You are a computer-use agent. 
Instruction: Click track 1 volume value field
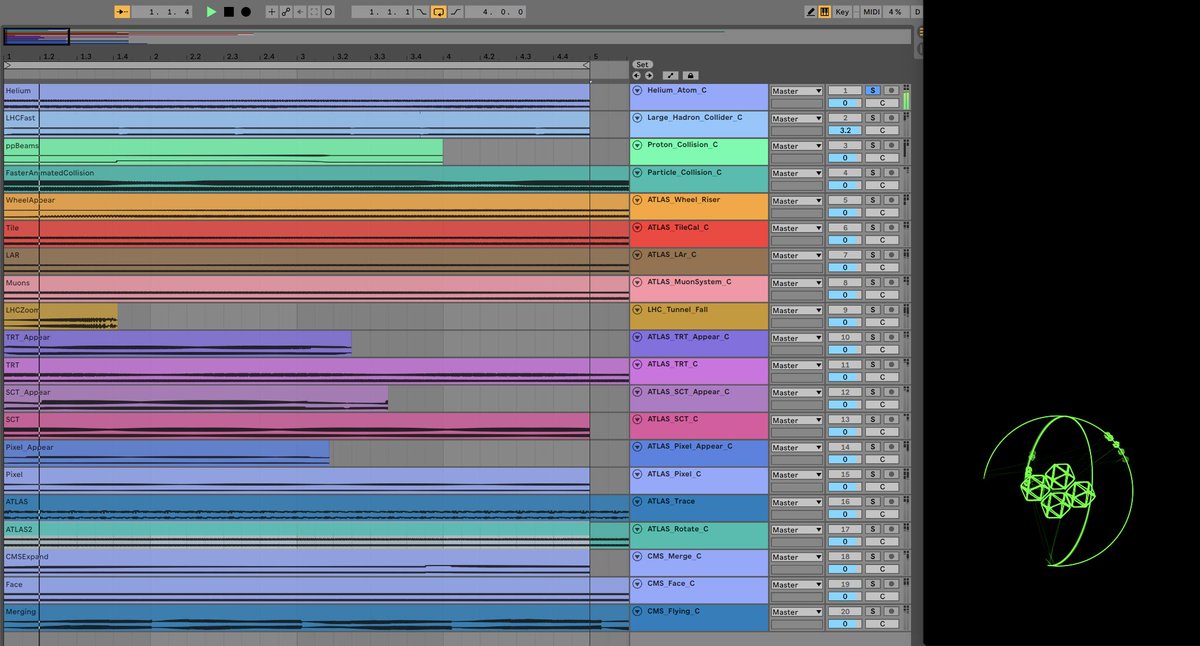(845, 103)
